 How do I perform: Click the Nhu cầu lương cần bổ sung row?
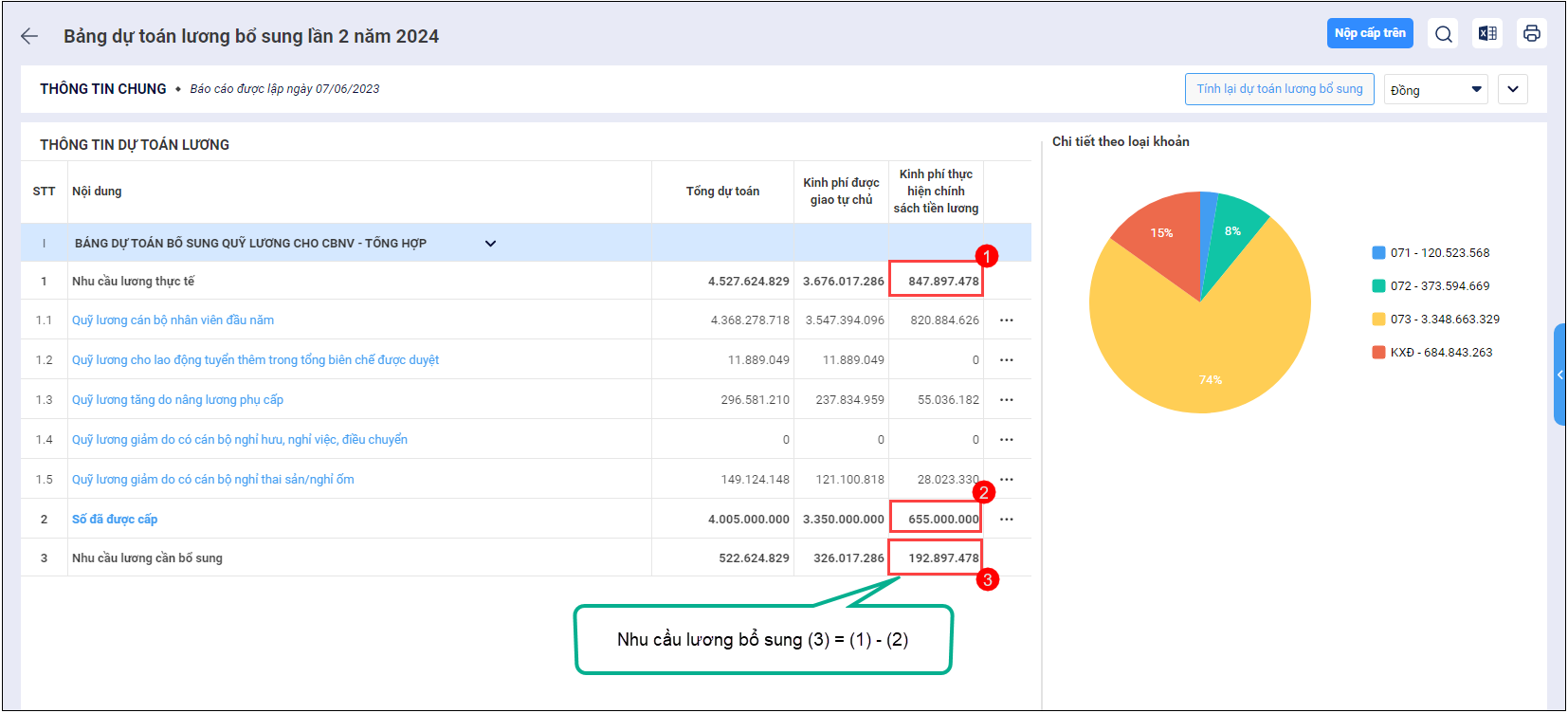[526, 558]
